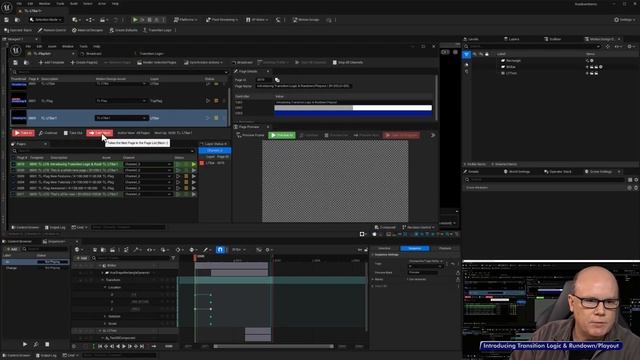640x360 pixels.
Task: Open the Asset menu of the rundown window
Action: [52, 47]
